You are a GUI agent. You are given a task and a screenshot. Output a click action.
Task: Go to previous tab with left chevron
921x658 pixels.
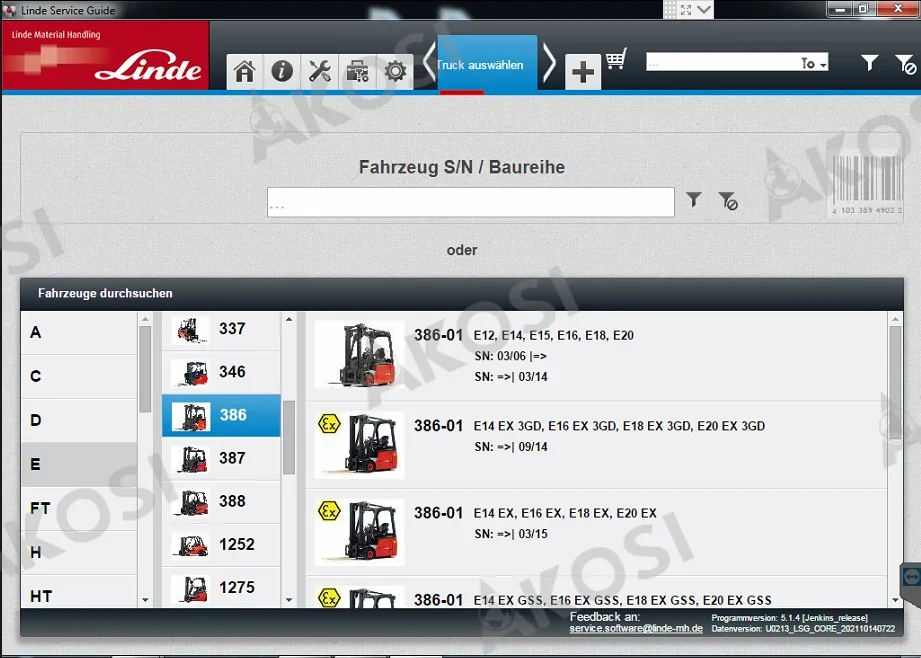tap(429, 62)
